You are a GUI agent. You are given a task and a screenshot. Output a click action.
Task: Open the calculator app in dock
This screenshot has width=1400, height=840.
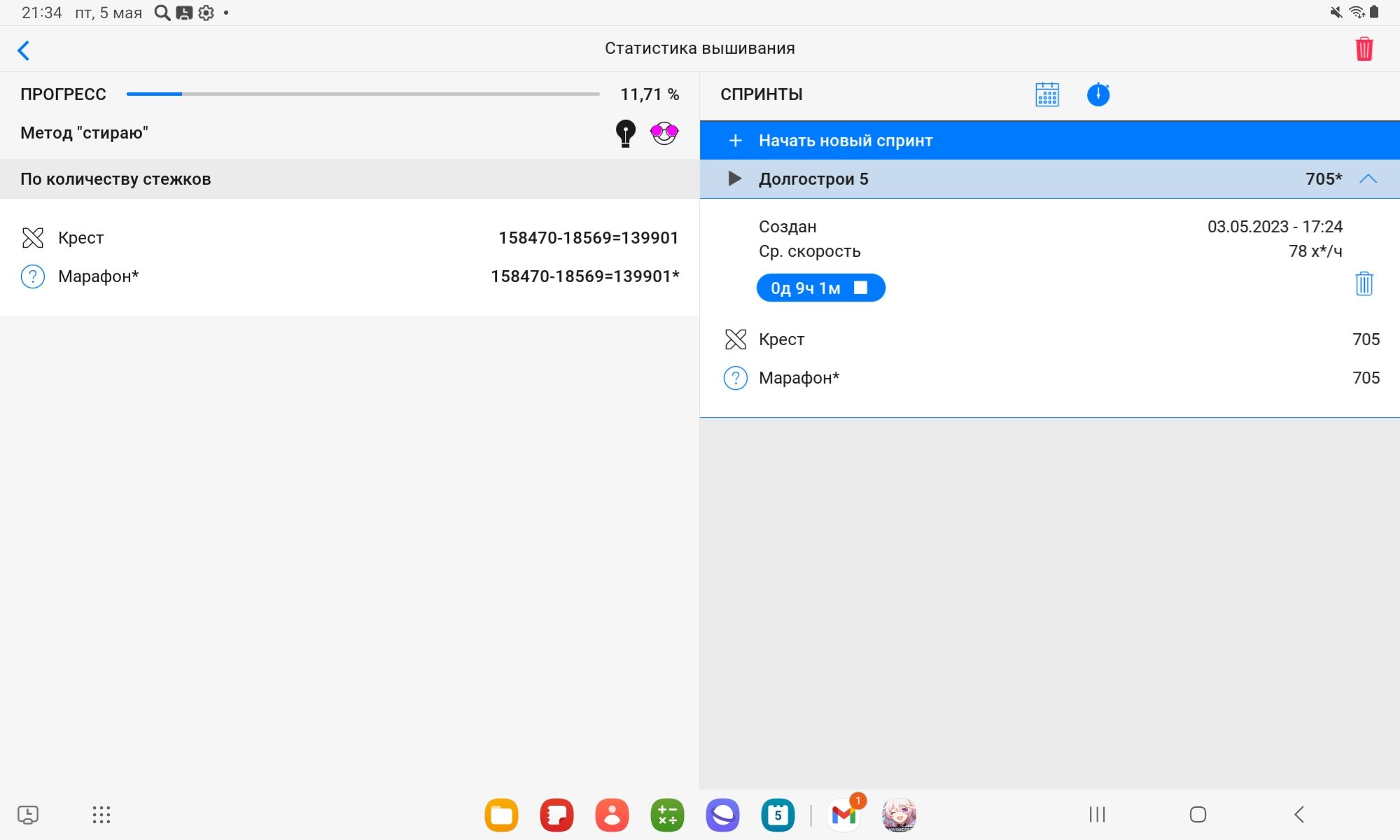tap(666, 815)
